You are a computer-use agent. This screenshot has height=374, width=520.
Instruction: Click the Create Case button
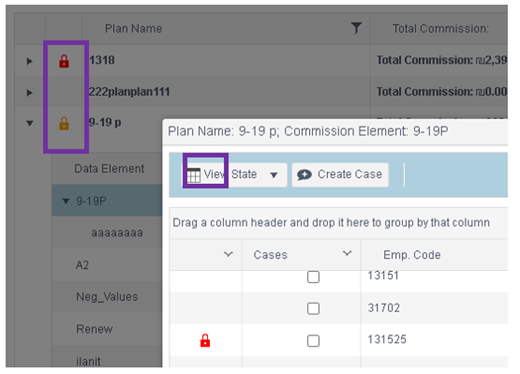[x=340, y=175]
